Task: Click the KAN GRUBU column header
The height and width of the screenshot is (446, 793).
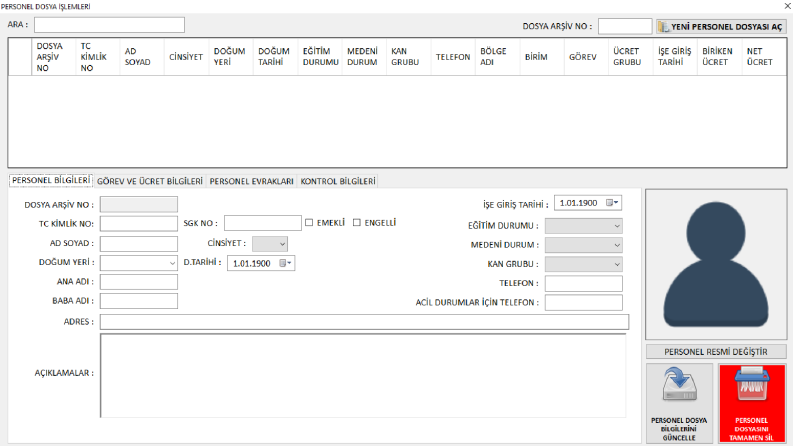Action: click(409, 57)
